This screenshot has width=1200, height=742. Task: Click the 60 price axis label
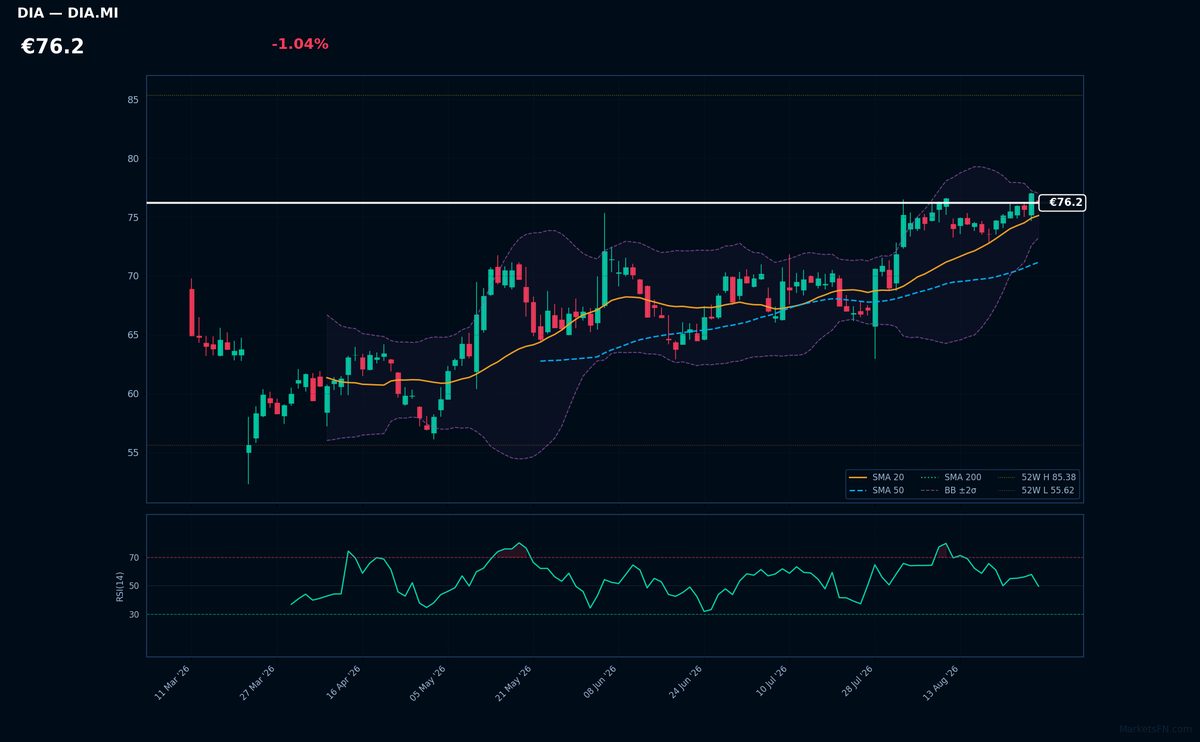pos(133,394)
